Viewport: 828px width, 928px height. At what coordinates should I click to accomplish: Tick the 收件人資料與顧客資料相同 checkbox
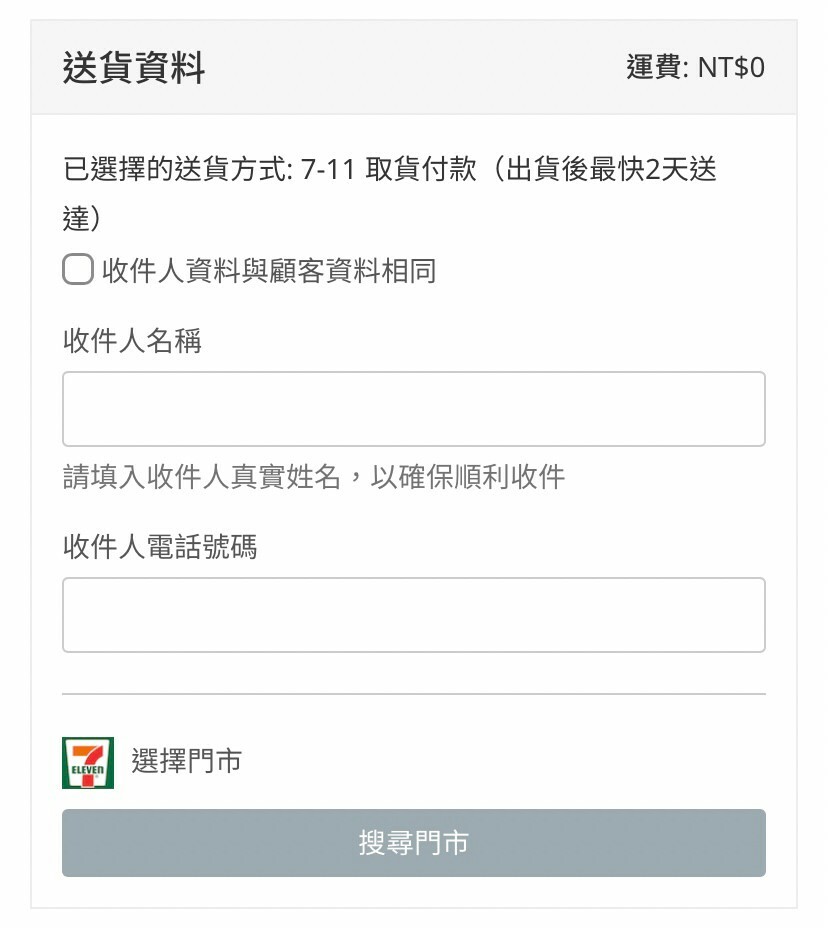pyautogui.click(x=78, y=269)
